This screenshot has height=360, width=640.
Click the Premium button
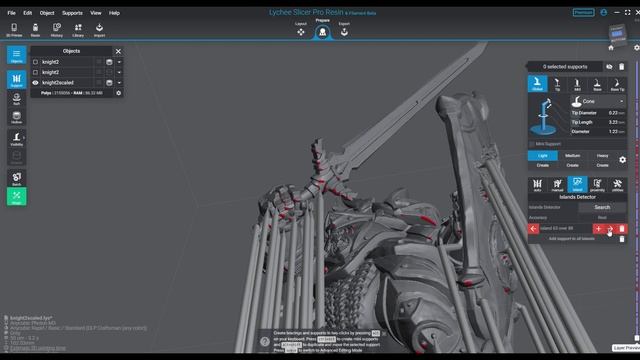tap(583, 13)
